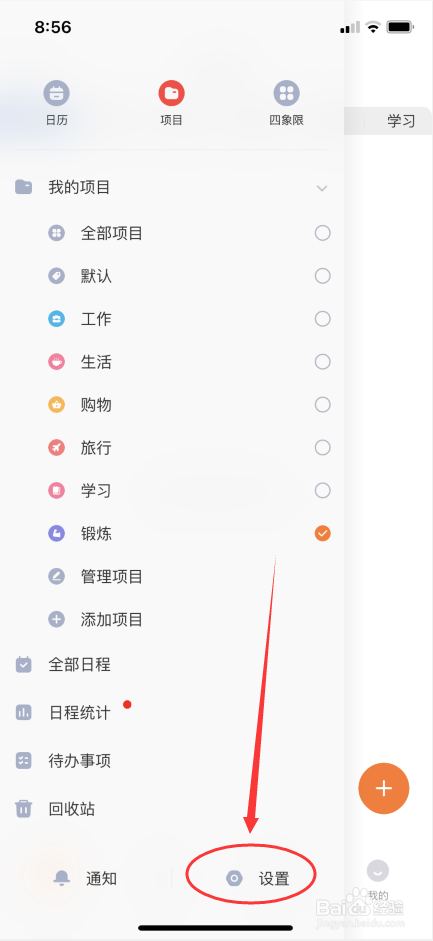
Task: Select the 全部项目 radio button
Action: point(323,233)
